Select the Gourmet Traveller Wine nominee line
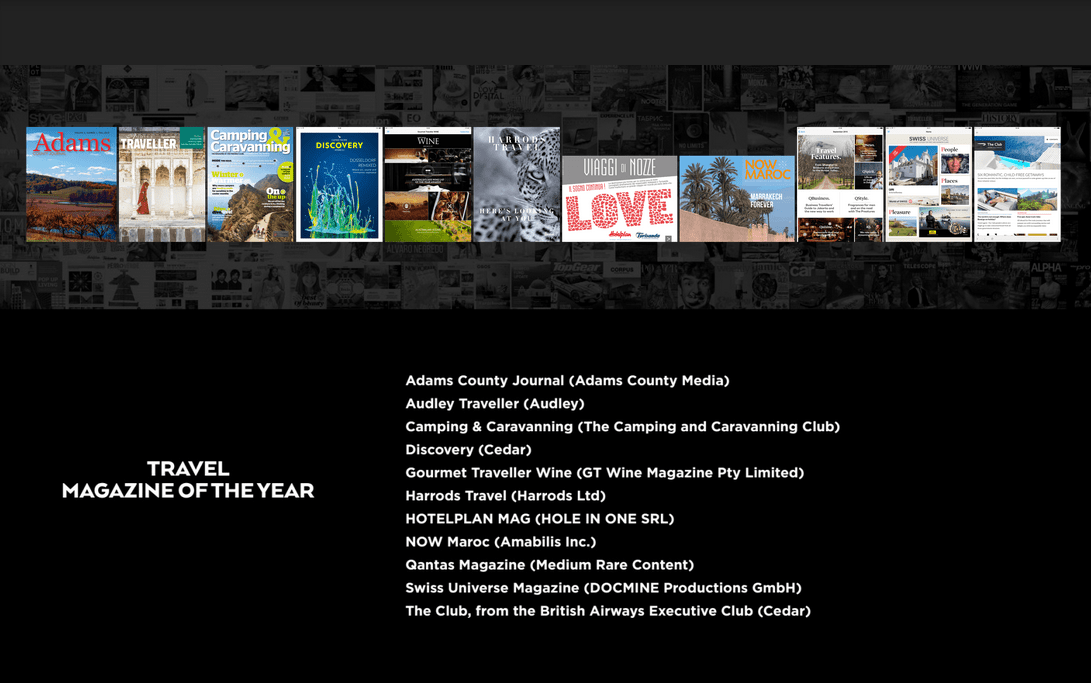The width and height of the screenshot is (1091, 683). [x=605, y=472]
